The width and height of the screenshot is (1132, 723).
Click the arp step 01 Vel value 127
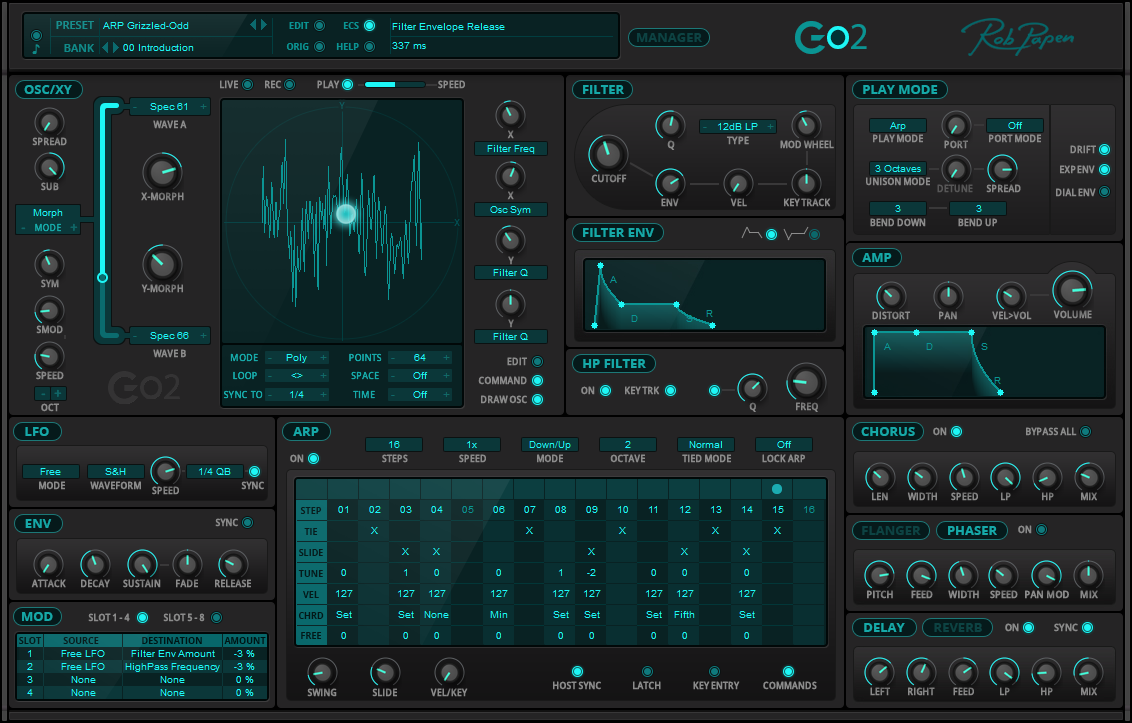click(344, 594)
